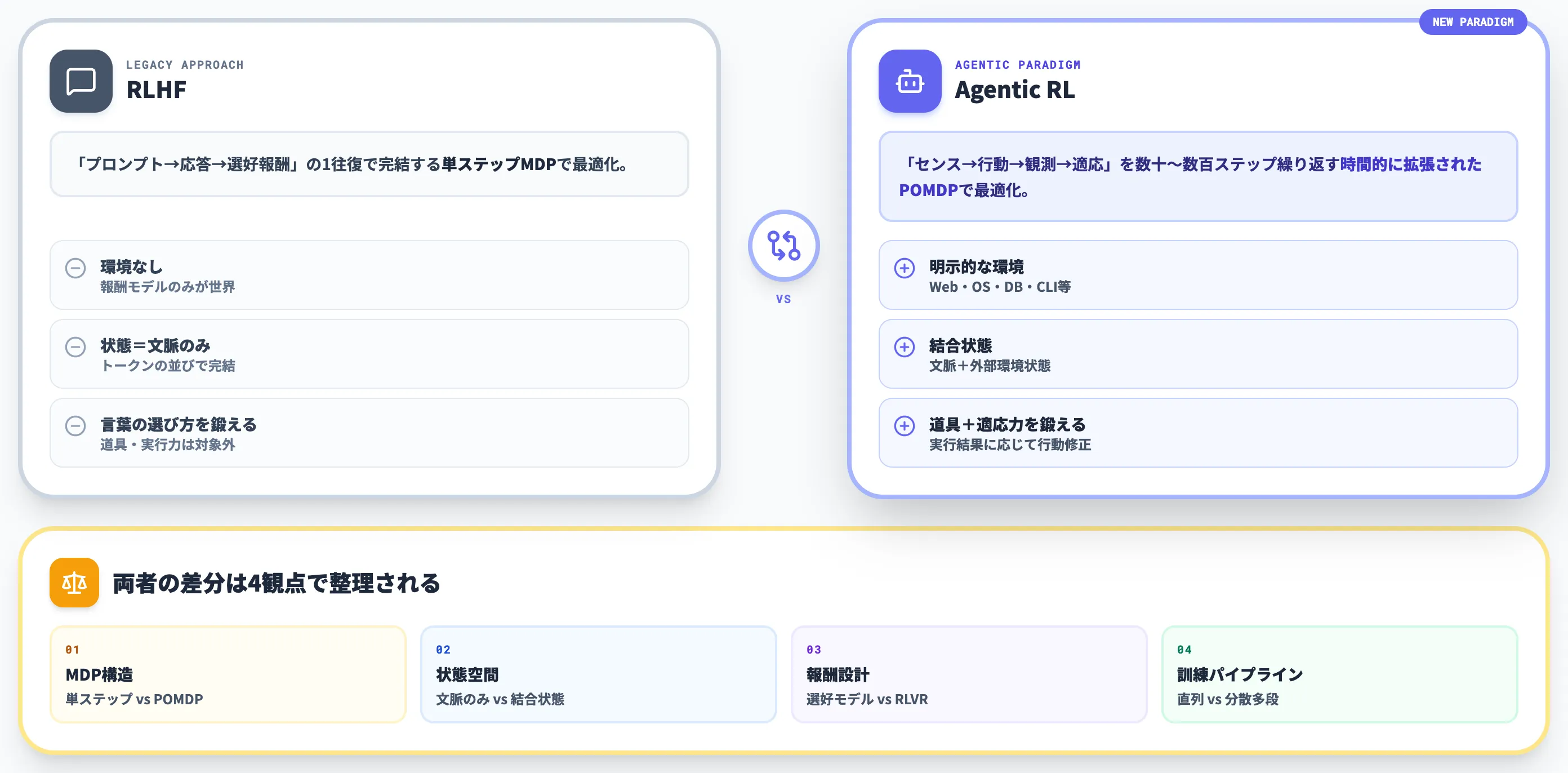Click the 道具・実行力は対象外 subtitle
The image size is (1568, 773).
(168, 445)
